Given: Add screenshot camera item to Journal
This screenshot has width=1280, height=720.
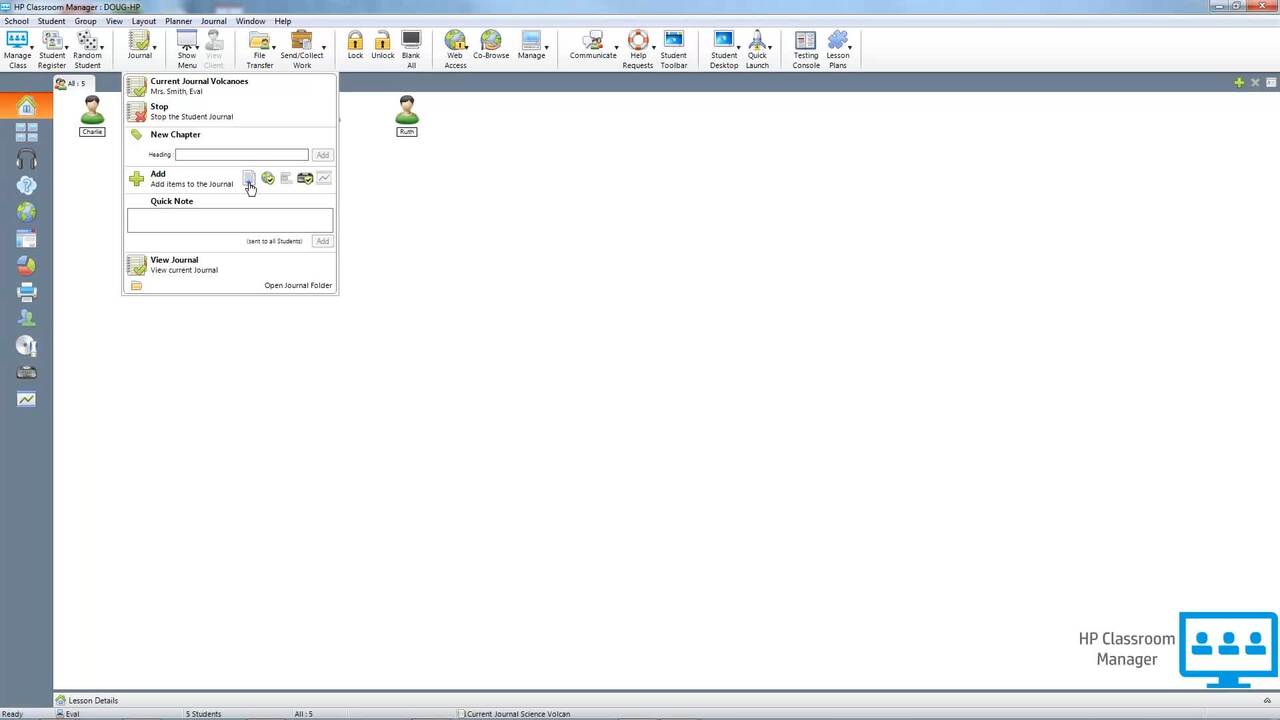Looking at the screenshot, I should (305, 178).
